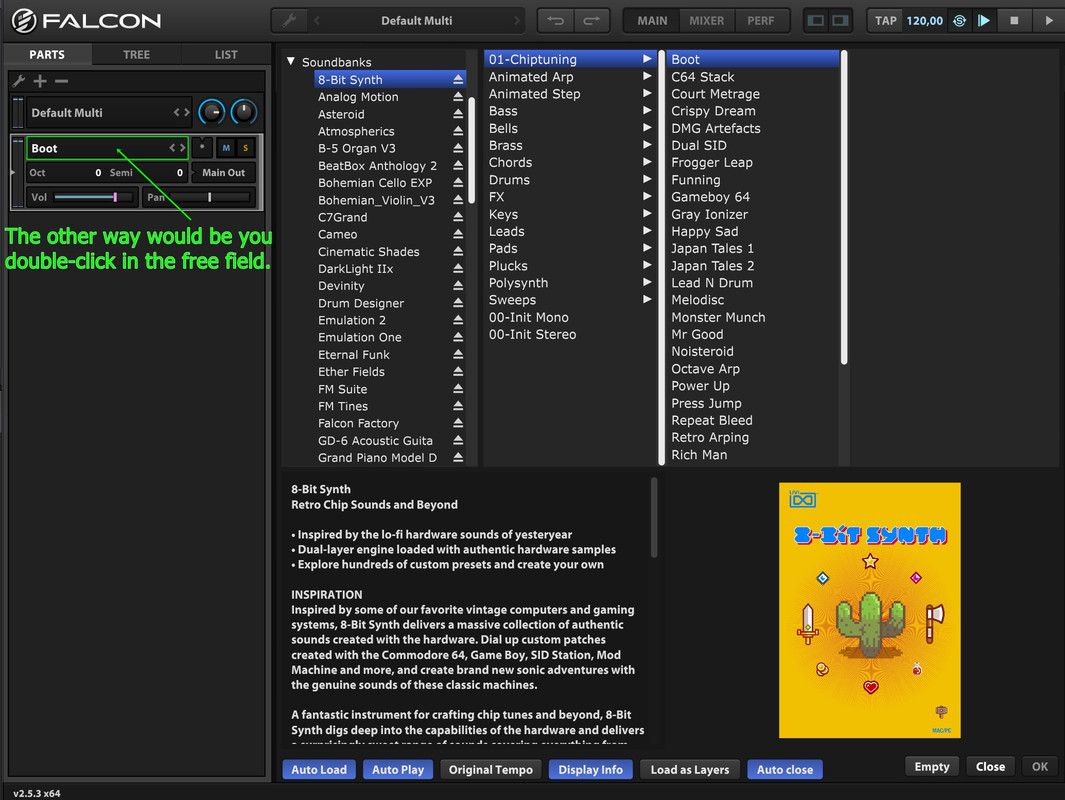
Task: Click the Empty button
Action: [x=932, y=767]
